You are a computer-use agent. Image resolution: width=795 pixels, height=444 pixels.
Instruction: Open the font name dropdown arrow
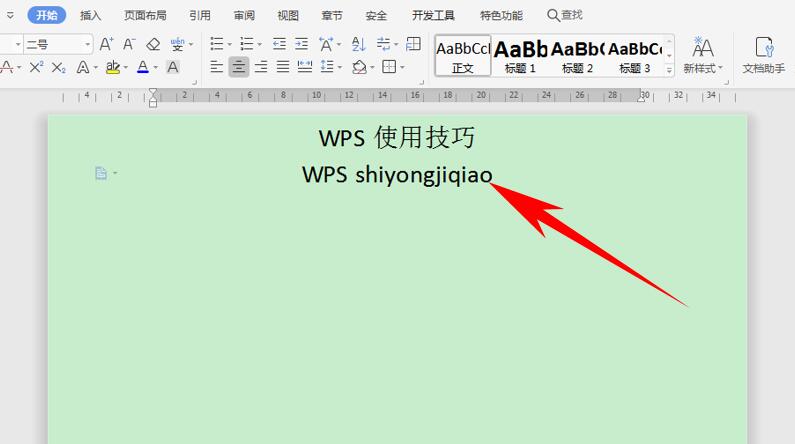(x=18, y=45)
